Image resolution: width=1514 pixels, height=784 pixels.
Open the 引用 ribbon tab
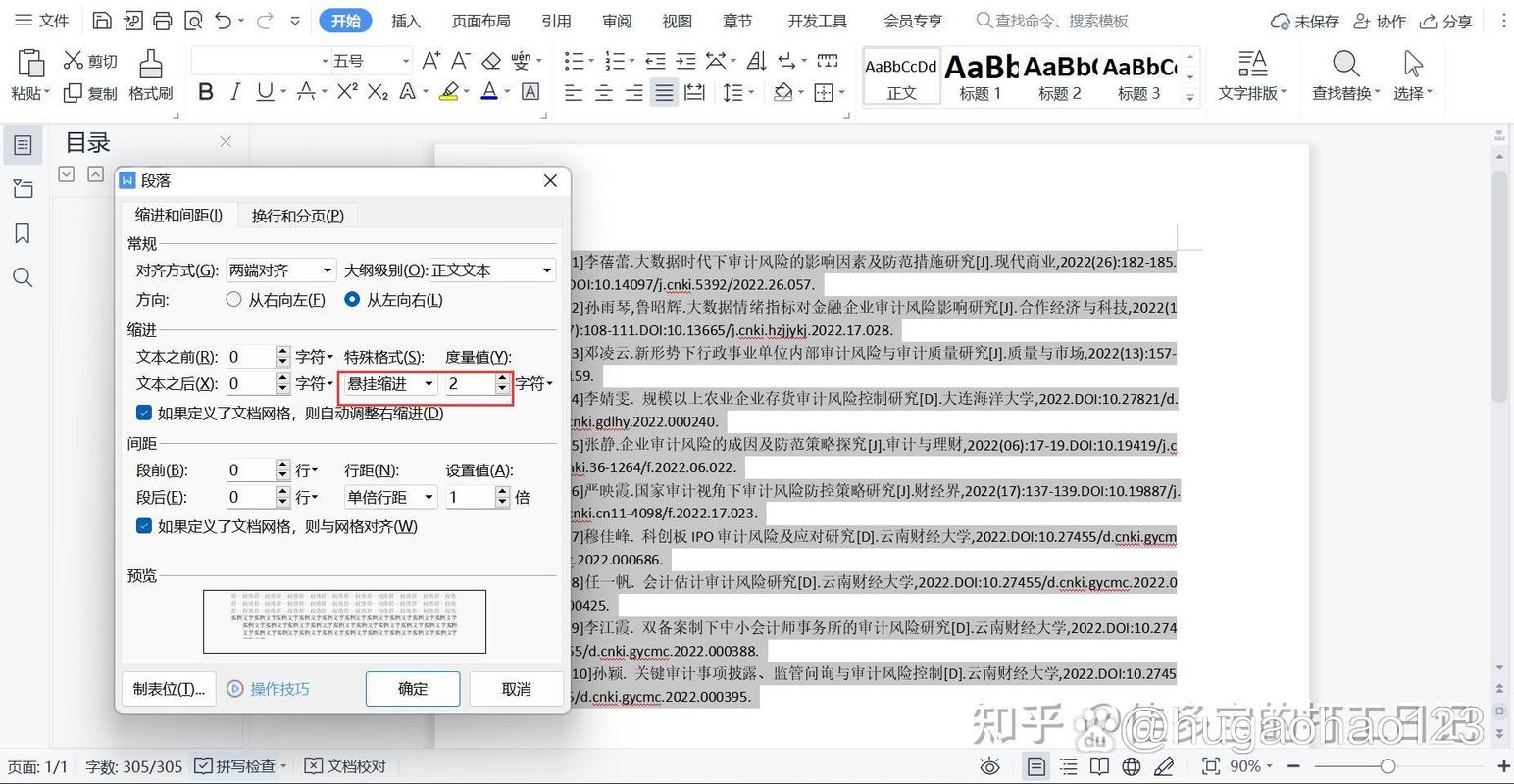click(556, 21)
